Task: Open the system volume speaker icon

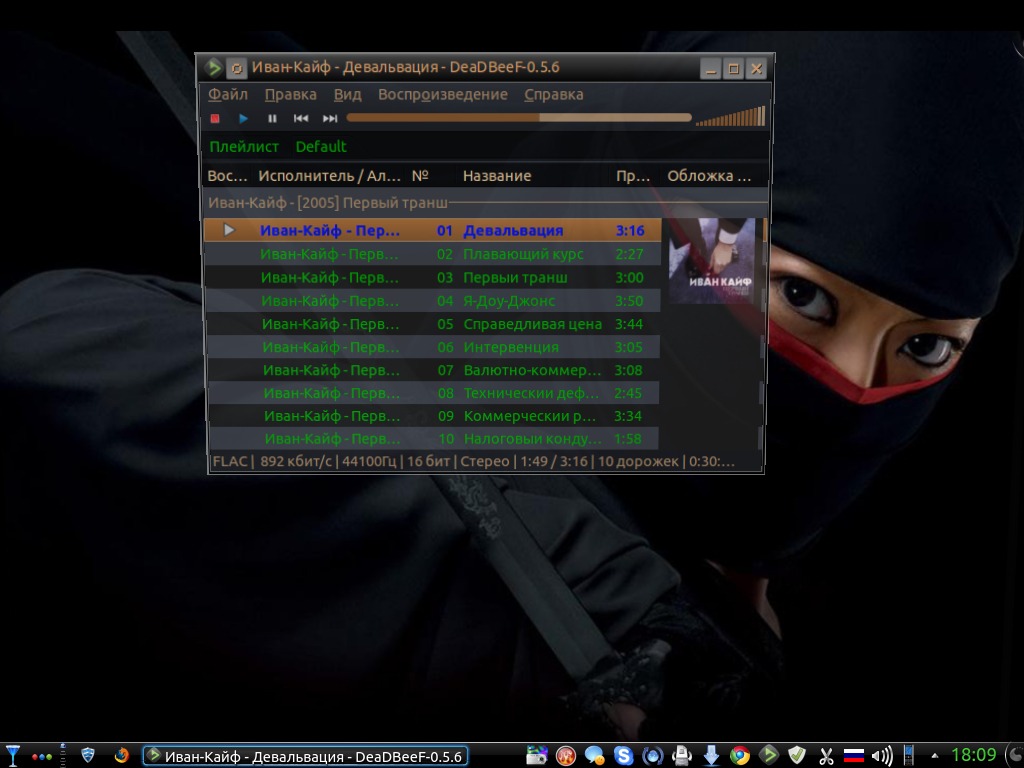Action: click(882, 756)
